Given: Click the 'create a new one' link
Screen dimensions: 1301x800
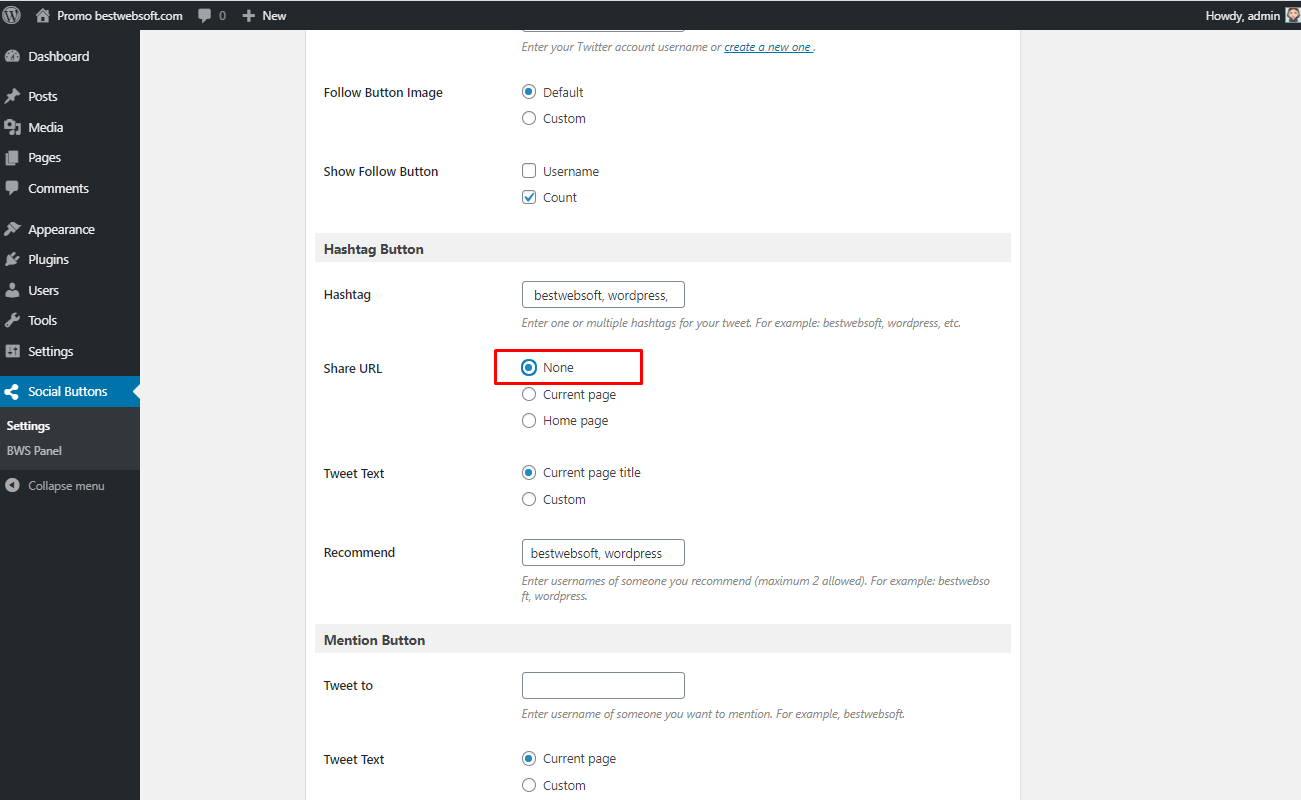Looking at the screenshot, I should [x=768, y=47].
